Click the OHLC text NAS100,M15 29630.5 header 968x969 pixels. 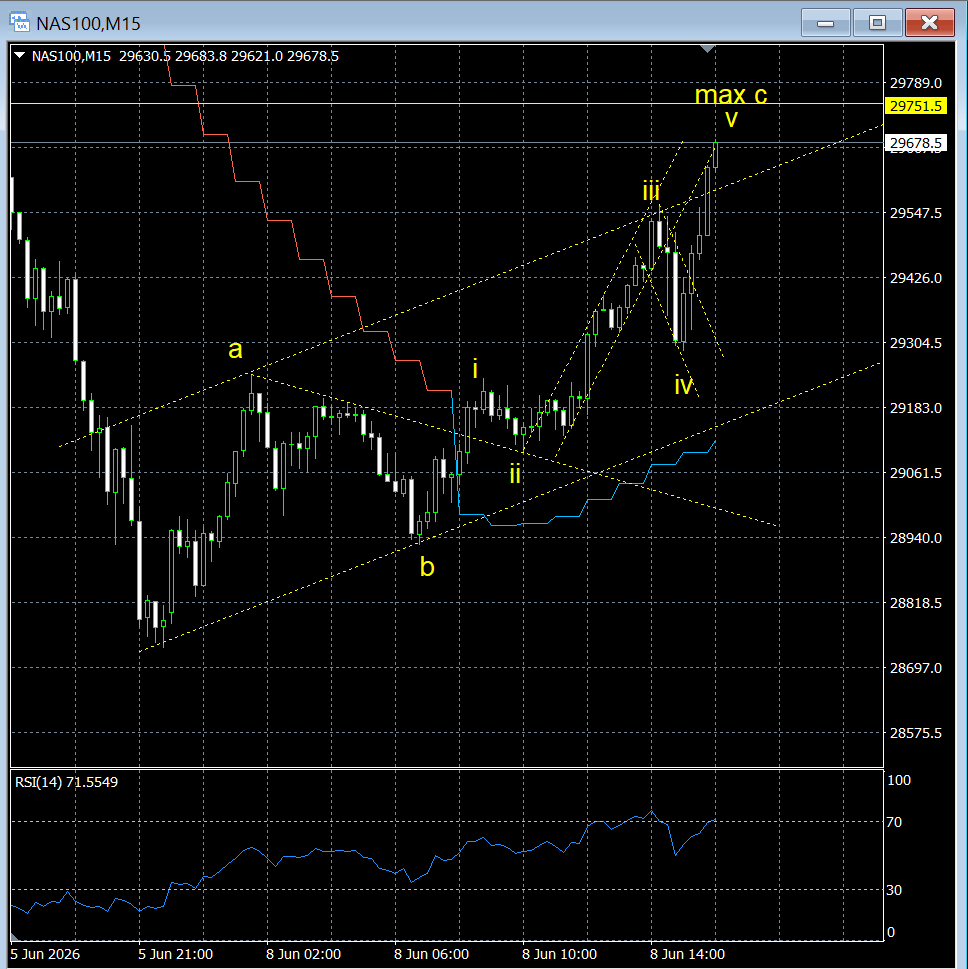[185, 56]
